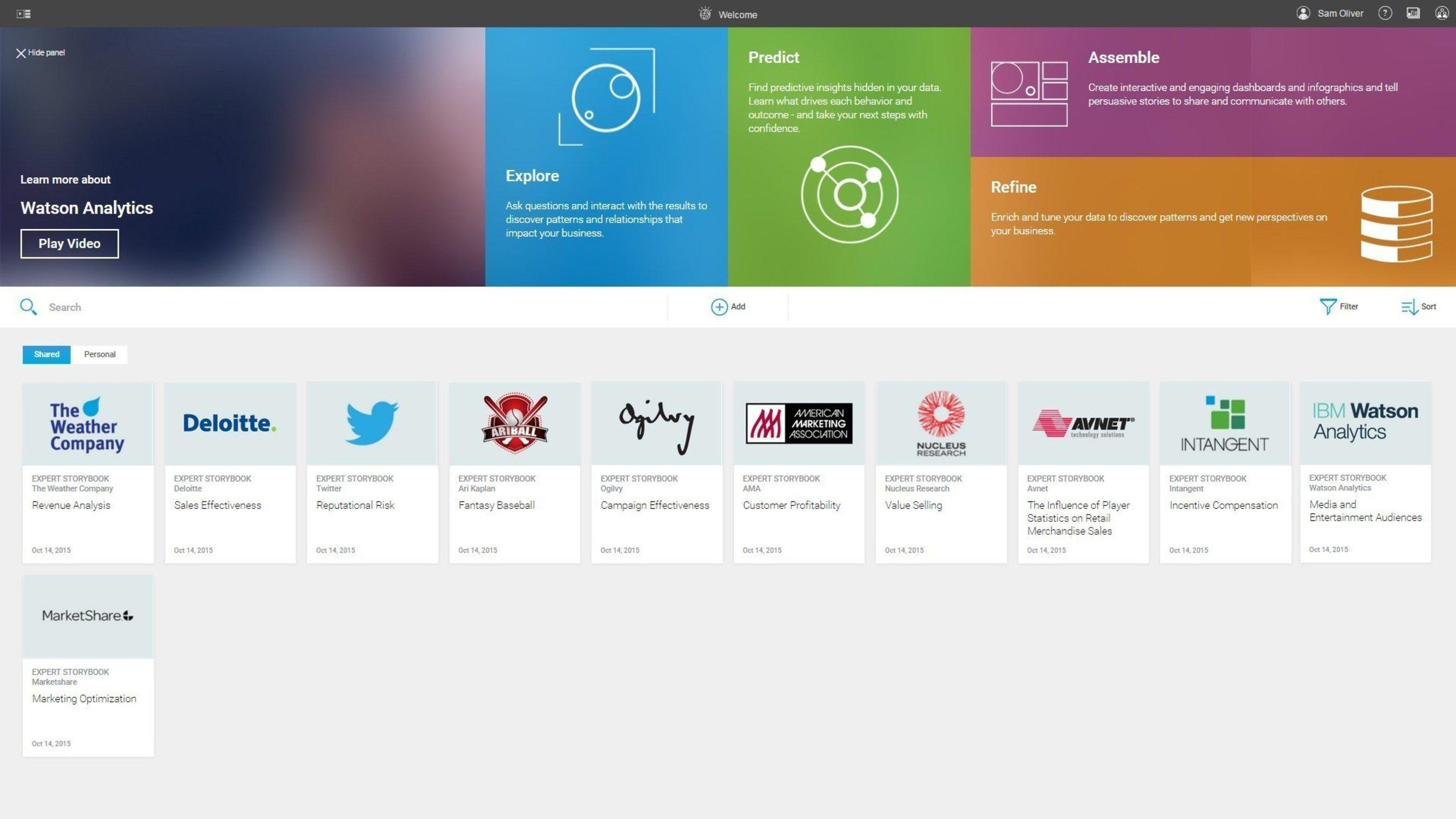
Task: Open Media and Entertainment Audiences title
Action: pyautogui.click(x=1365, y=511)
